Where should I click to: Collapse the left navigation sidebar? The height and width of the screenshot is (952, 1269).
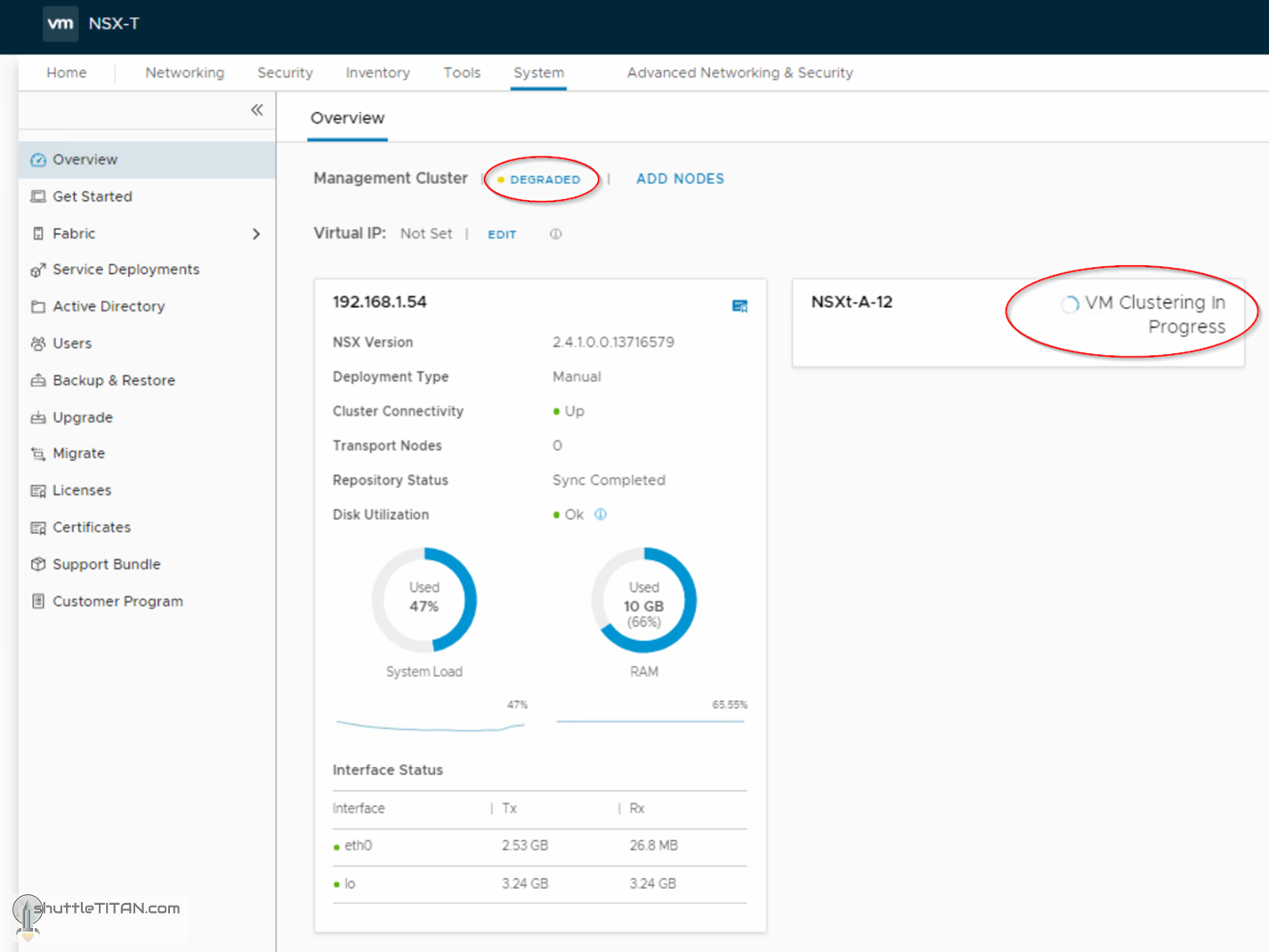256,110
